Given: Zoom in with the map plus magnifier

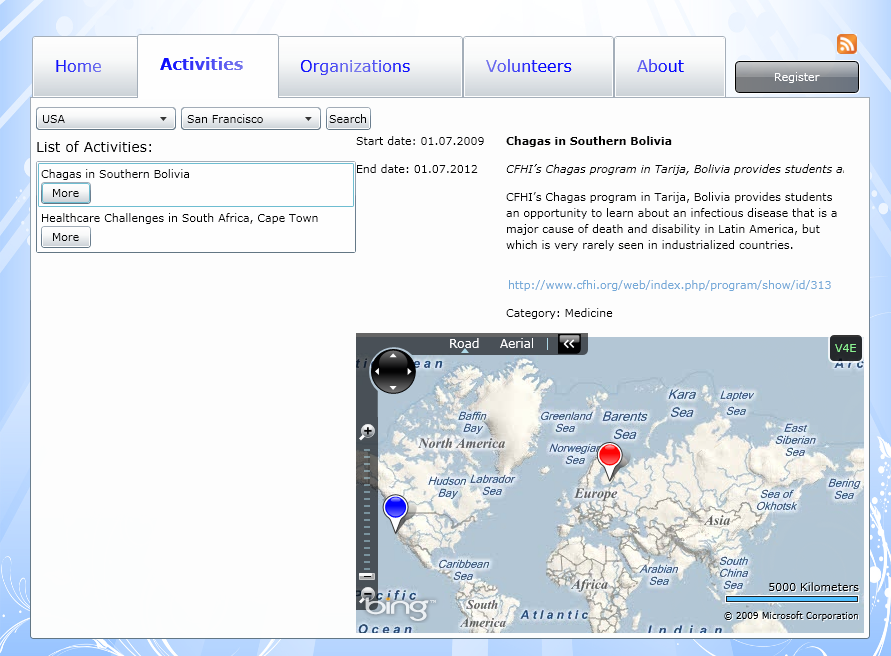Looking at the screenshot, I should 367,432.
